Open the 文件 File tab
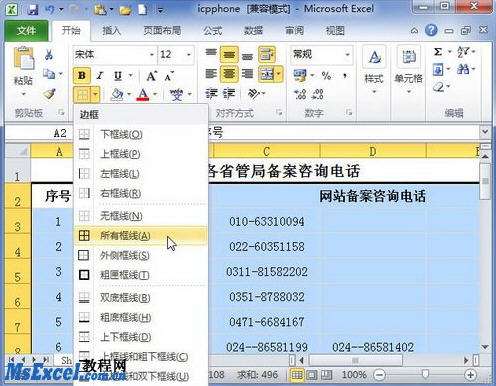Screen dimensions: 496x386 coord(26,31)
